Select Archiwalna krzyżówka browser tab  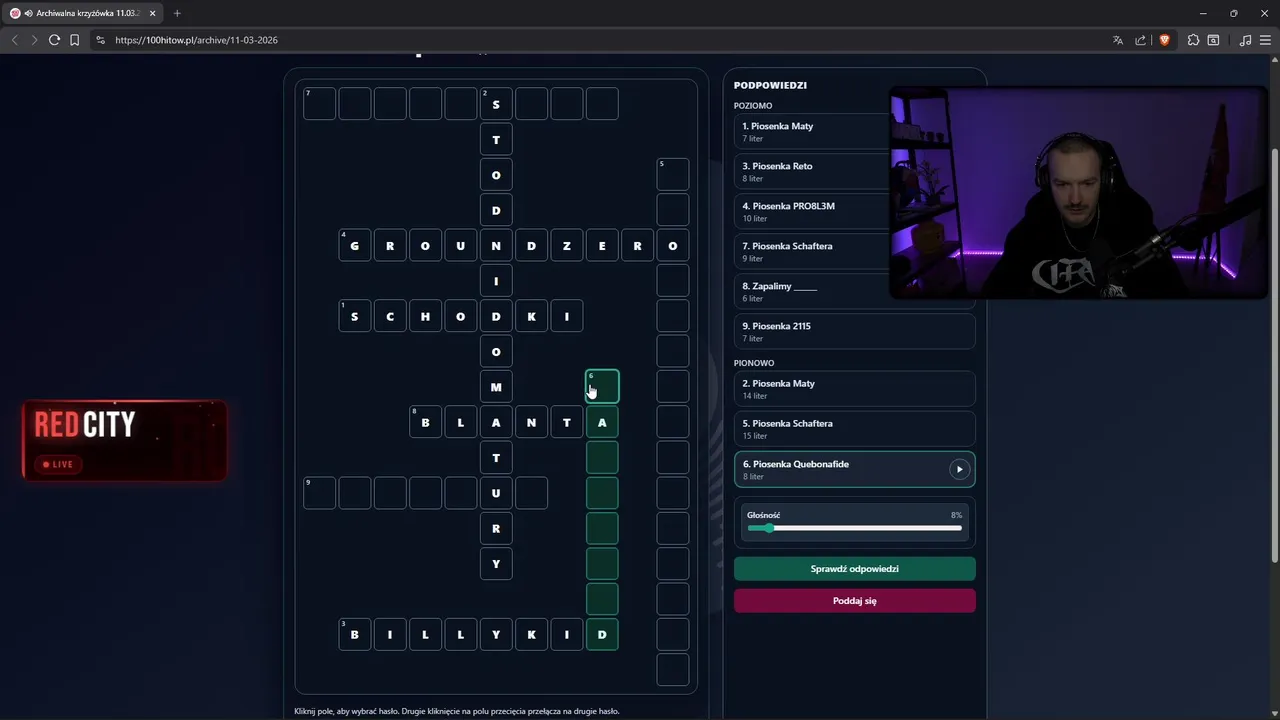click(84, 13)
